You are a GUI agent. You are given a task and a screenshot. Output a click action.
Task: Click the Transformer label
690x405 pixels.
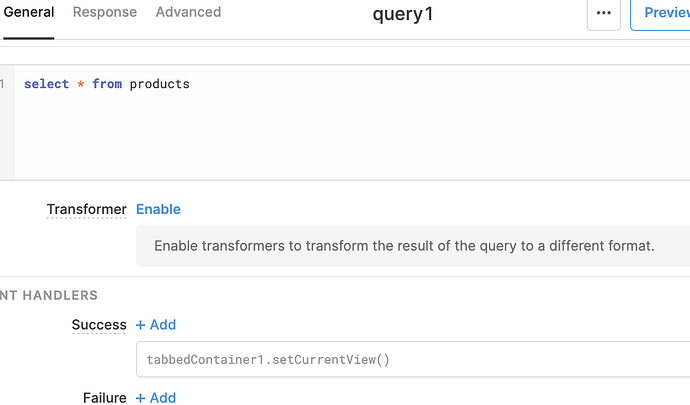coord(87,209)
